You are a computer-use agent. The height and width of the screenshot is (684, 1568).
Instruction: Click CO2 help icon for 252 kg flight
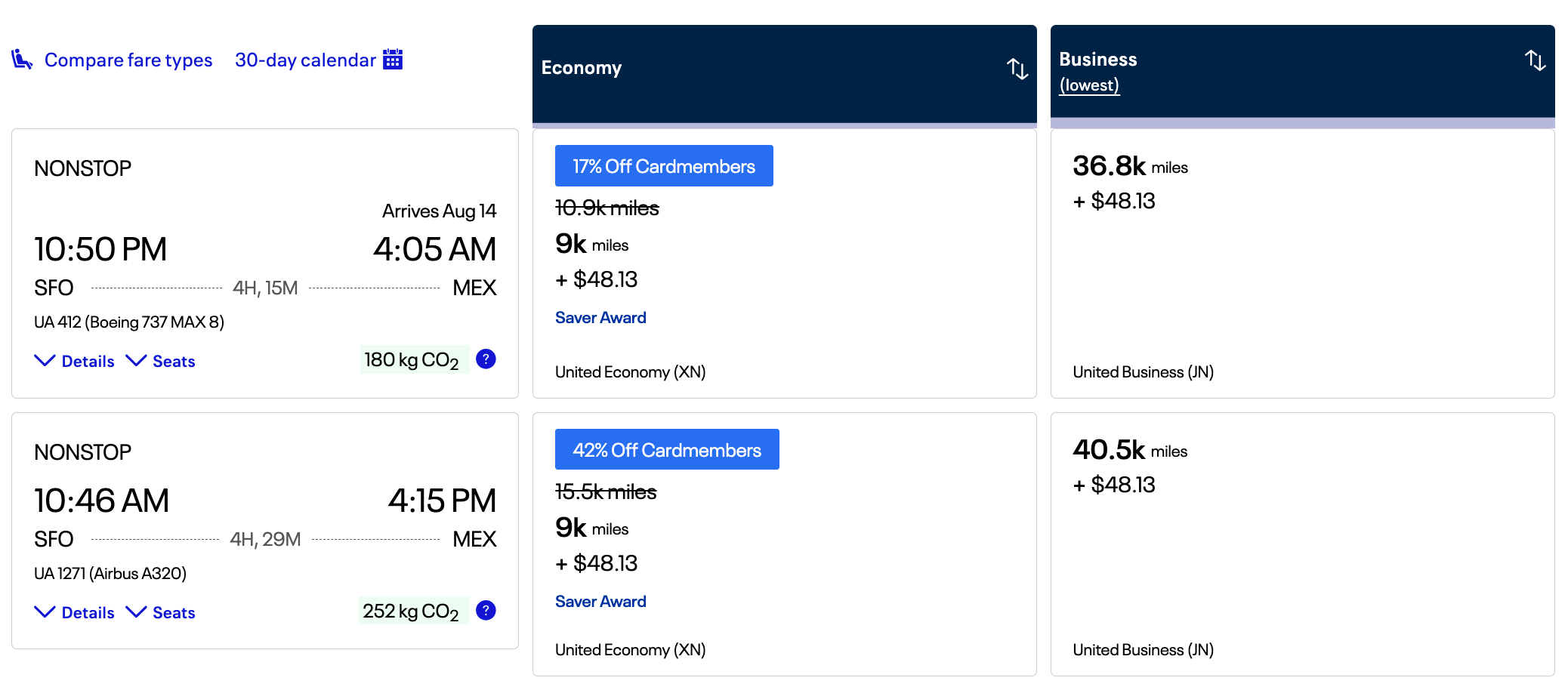coord(486,611)
